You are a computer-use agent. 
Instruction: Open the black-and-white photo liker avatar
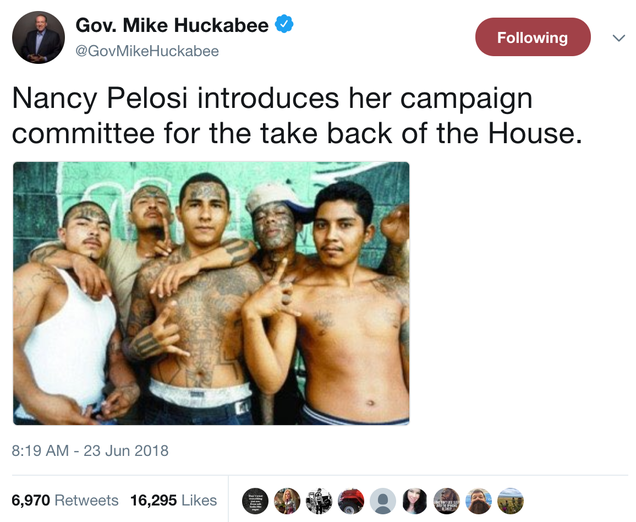[x=319, y=501]
